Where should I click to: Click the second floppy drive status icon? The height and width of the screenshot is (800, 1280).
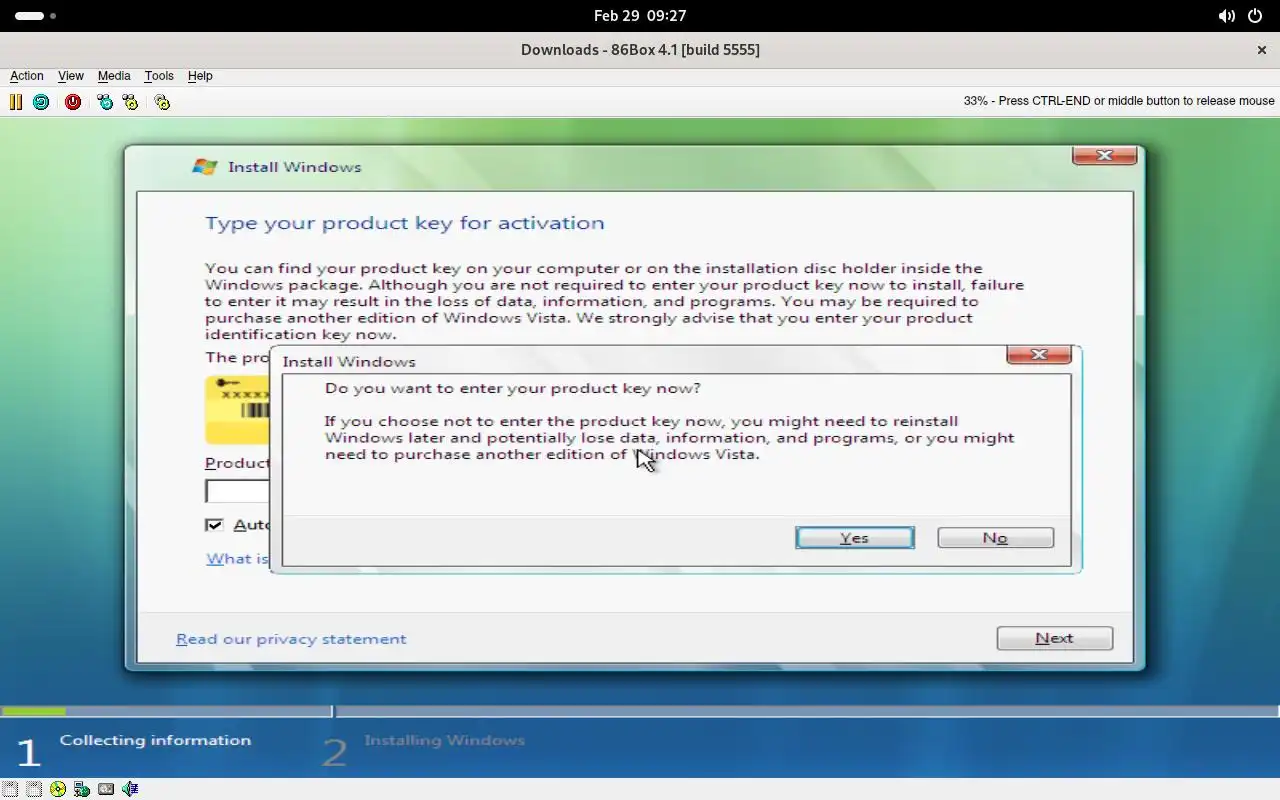(34, 789)
